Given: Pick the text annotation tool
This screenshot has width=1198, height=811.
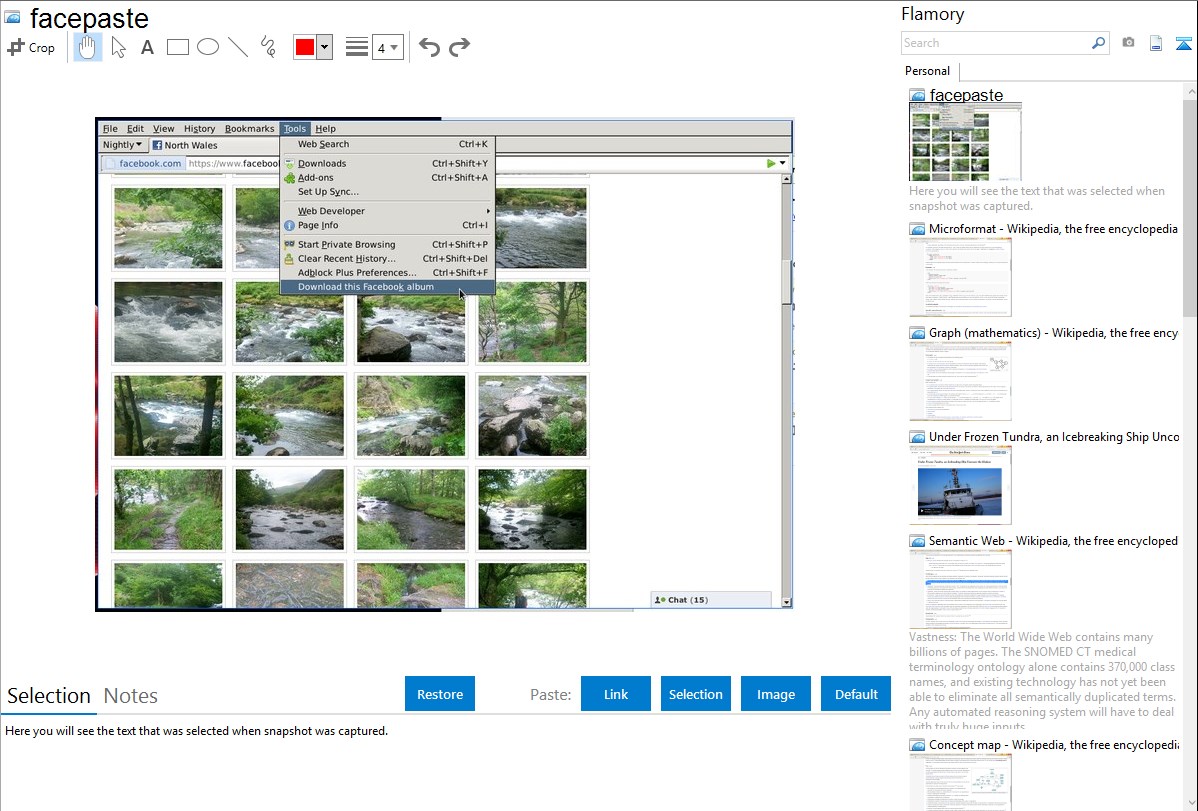Looking at the screenshot, I should click(147, 47).
